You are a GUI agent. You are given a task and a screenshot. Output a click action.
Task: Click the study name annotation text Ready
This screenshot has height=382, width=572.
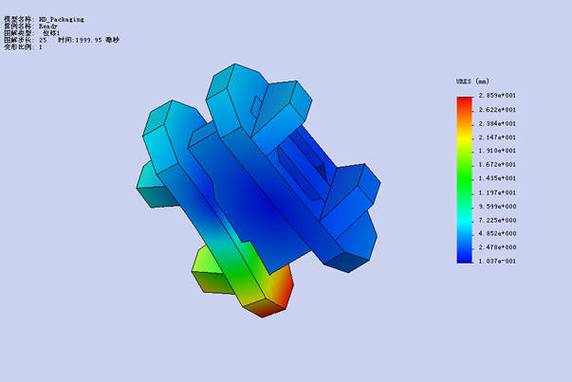pos(48,26)
